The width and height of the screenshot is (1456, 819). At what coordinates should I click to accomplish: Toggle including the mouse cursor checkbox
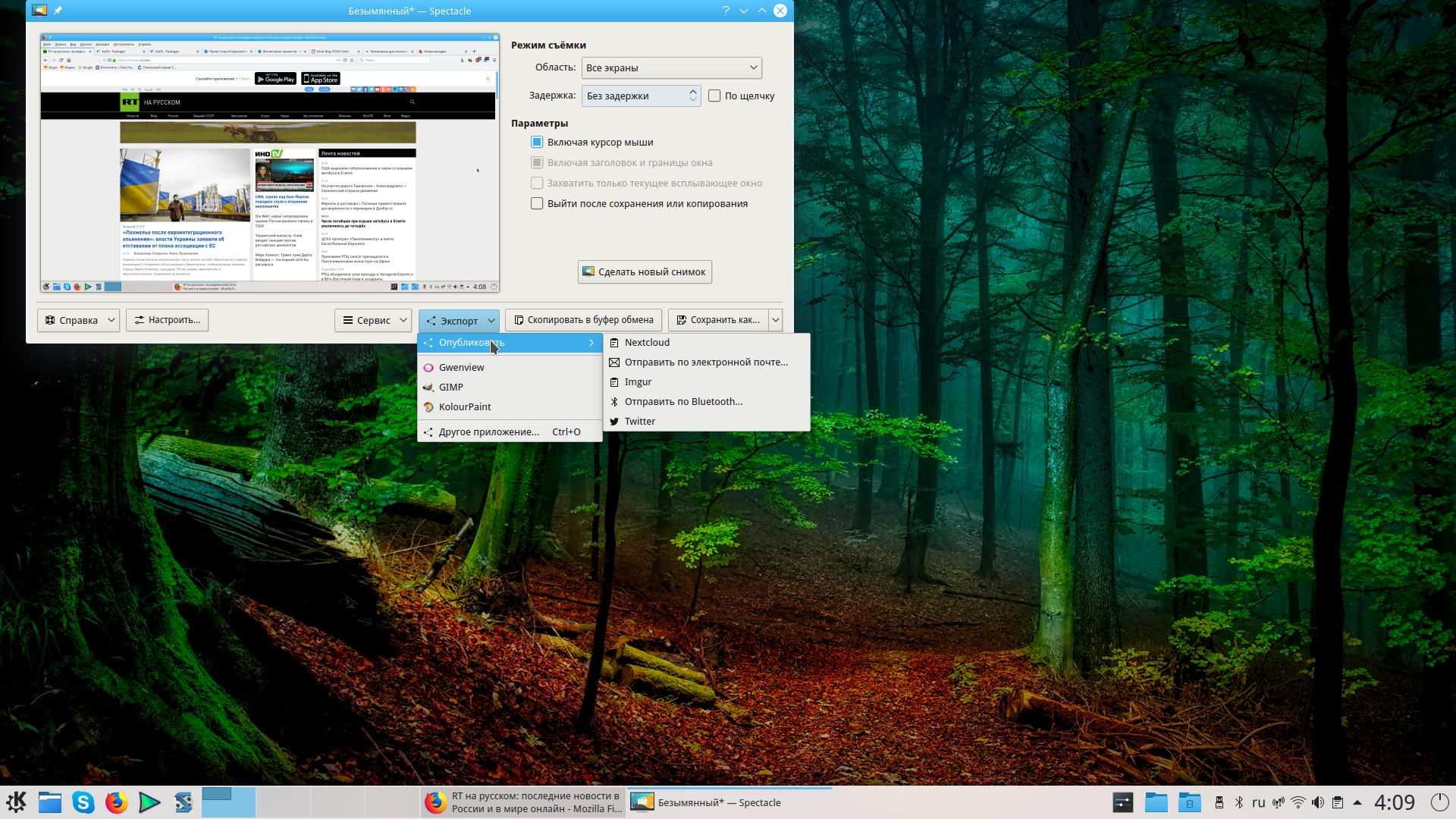537,143
